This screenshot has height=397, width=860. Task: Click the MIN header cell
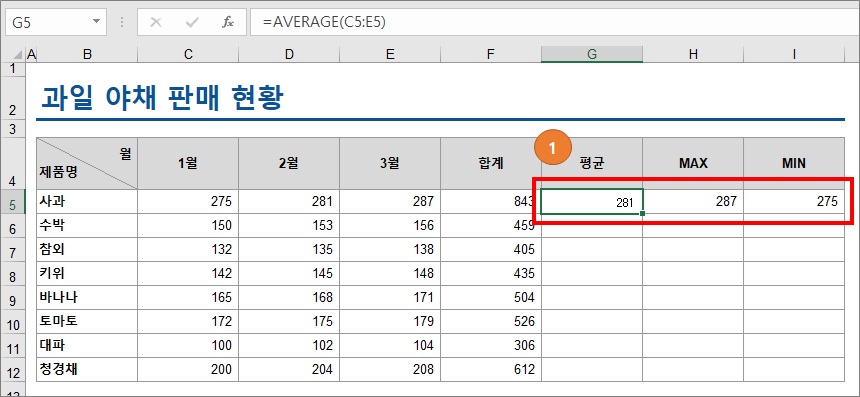(794, 163)
